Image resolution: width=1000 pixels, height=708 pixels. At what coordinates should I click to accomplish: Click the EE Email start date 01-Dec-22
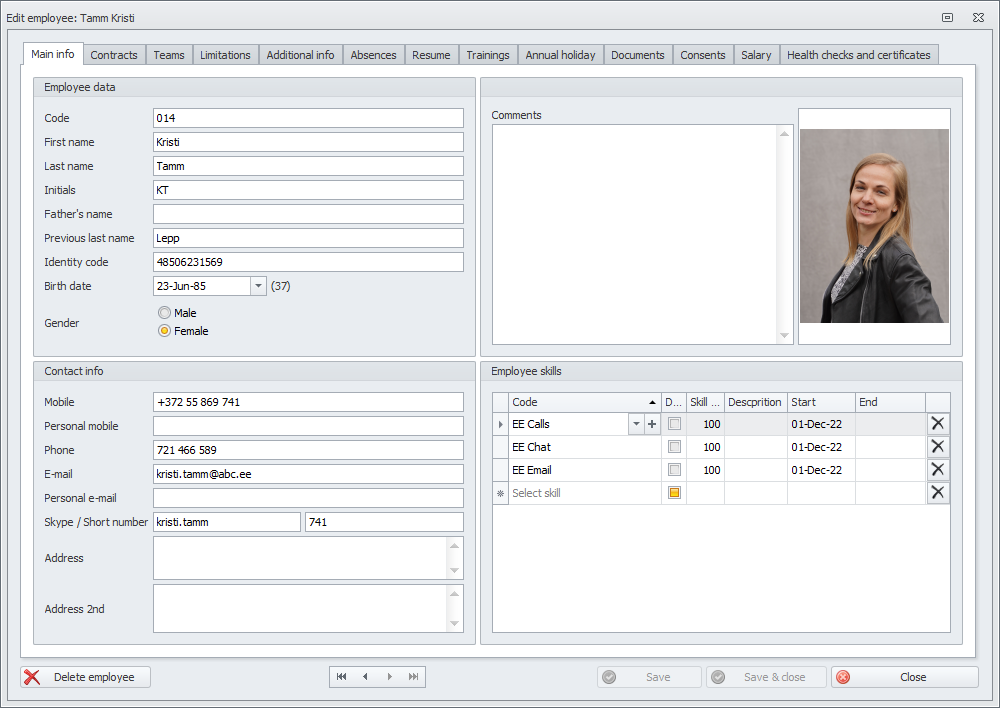821,470
